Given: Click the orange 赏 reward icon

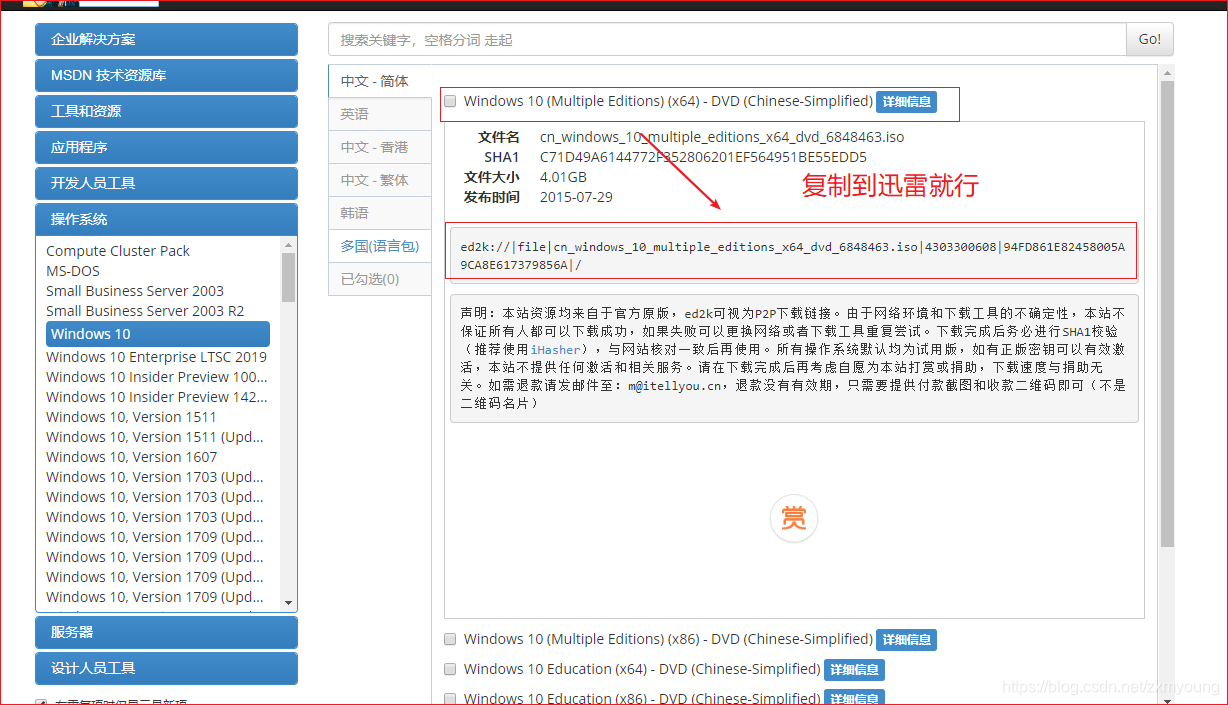Looking at the screenshot, I should (793, 518).
